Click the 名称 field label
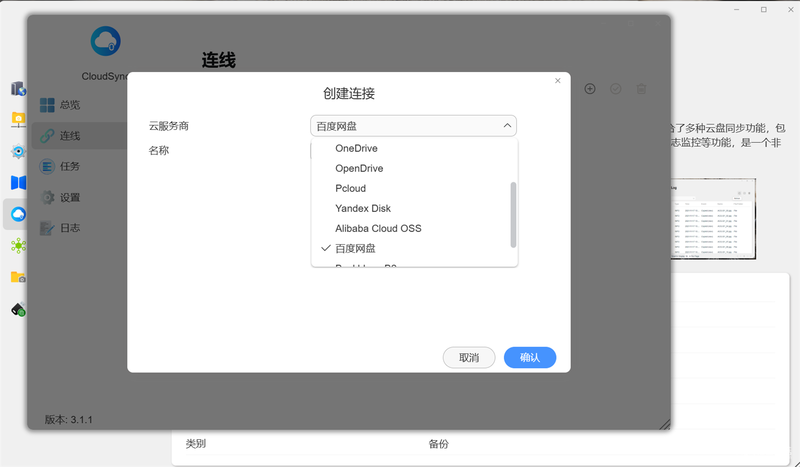 click(x=159, y=151)
